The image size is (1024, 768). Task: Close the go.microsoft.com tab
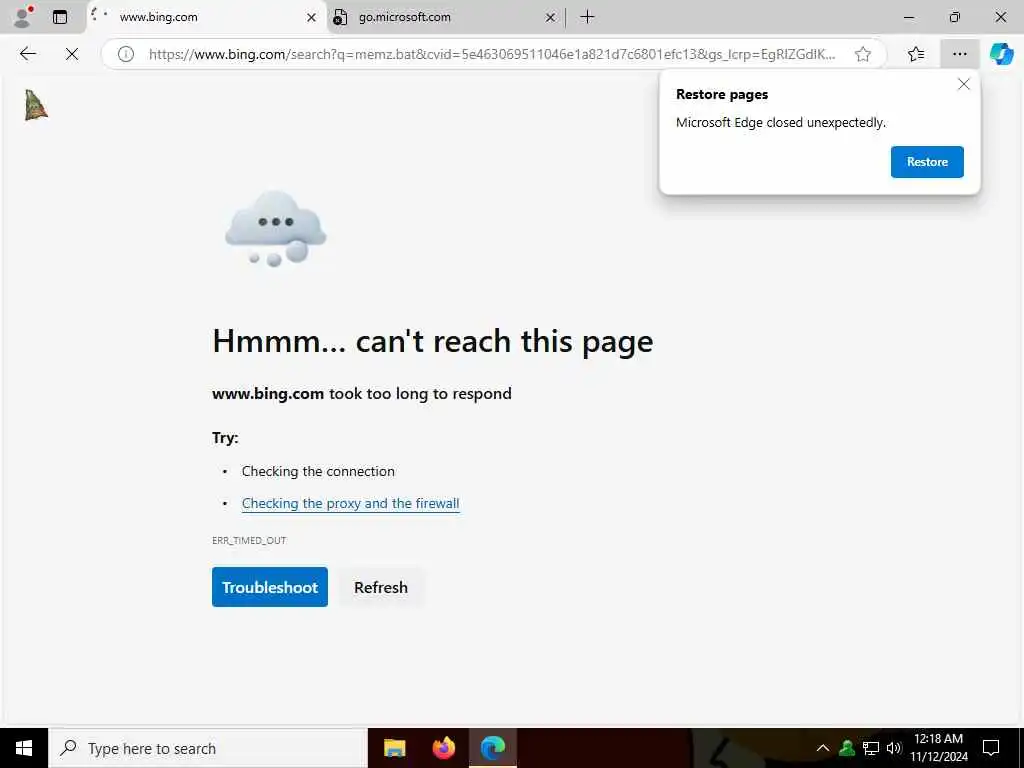550,18
